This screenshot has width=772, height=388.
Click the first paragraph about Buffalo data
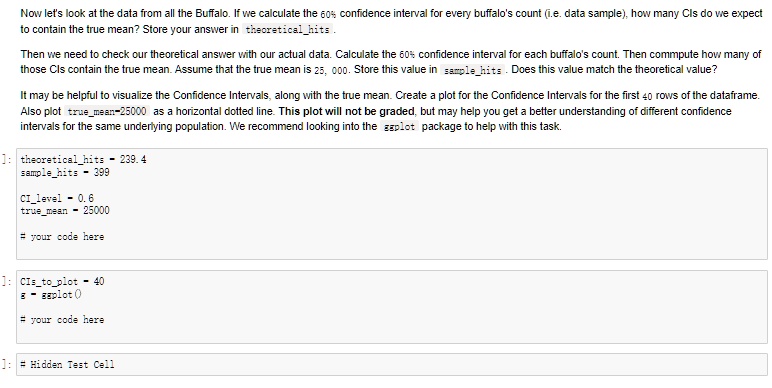point(391,21)
